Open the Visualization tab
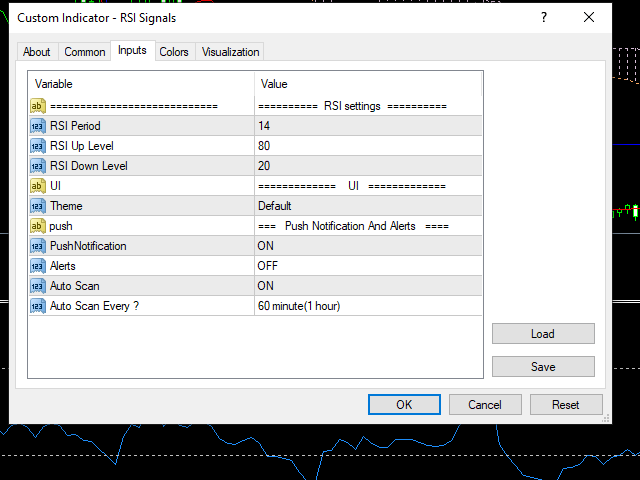This screenshot has height=480, width=640. [x=230, y=52]
